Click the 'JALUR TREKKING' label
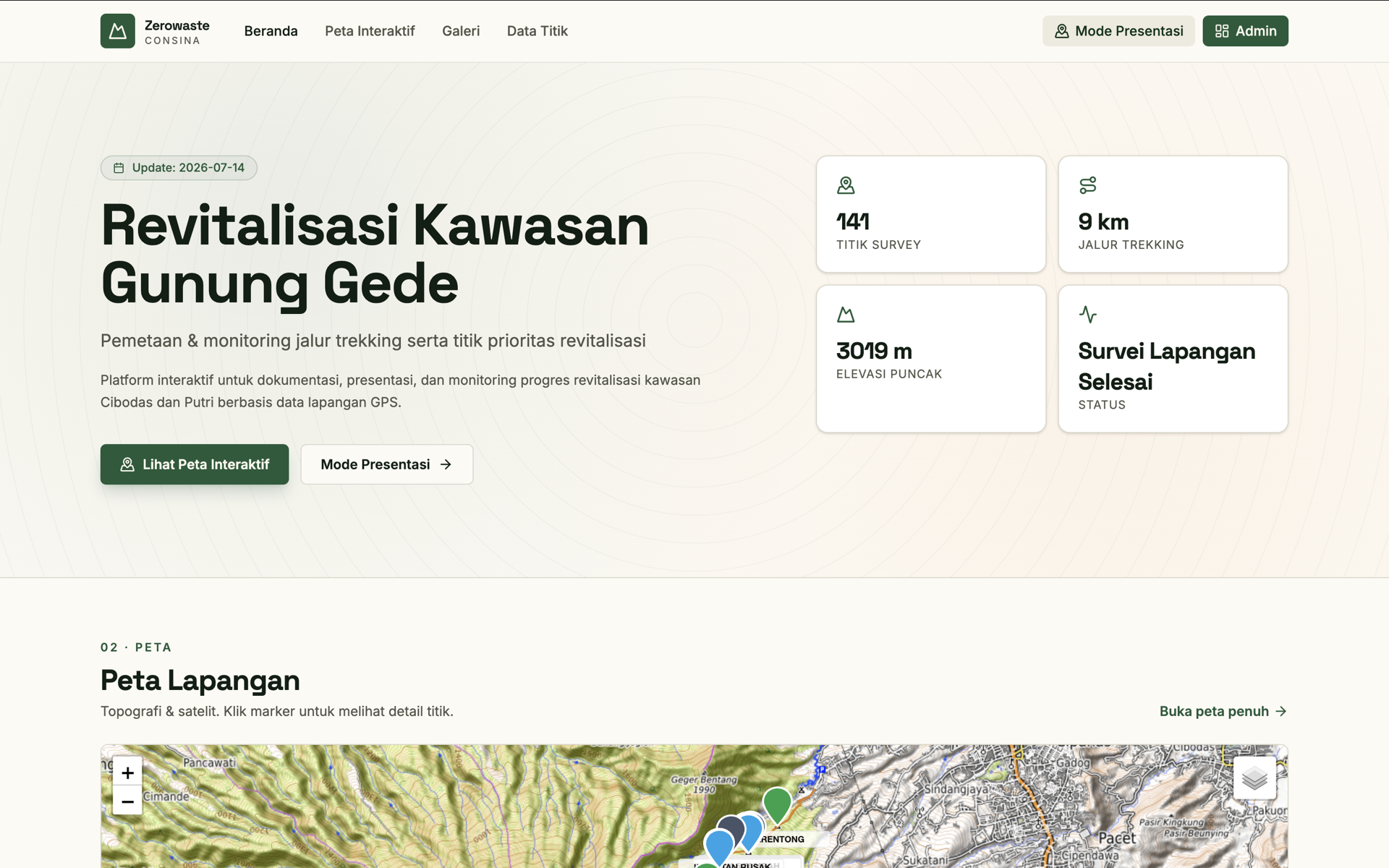Screen dimensions: 1389x868 (1131, 245)
